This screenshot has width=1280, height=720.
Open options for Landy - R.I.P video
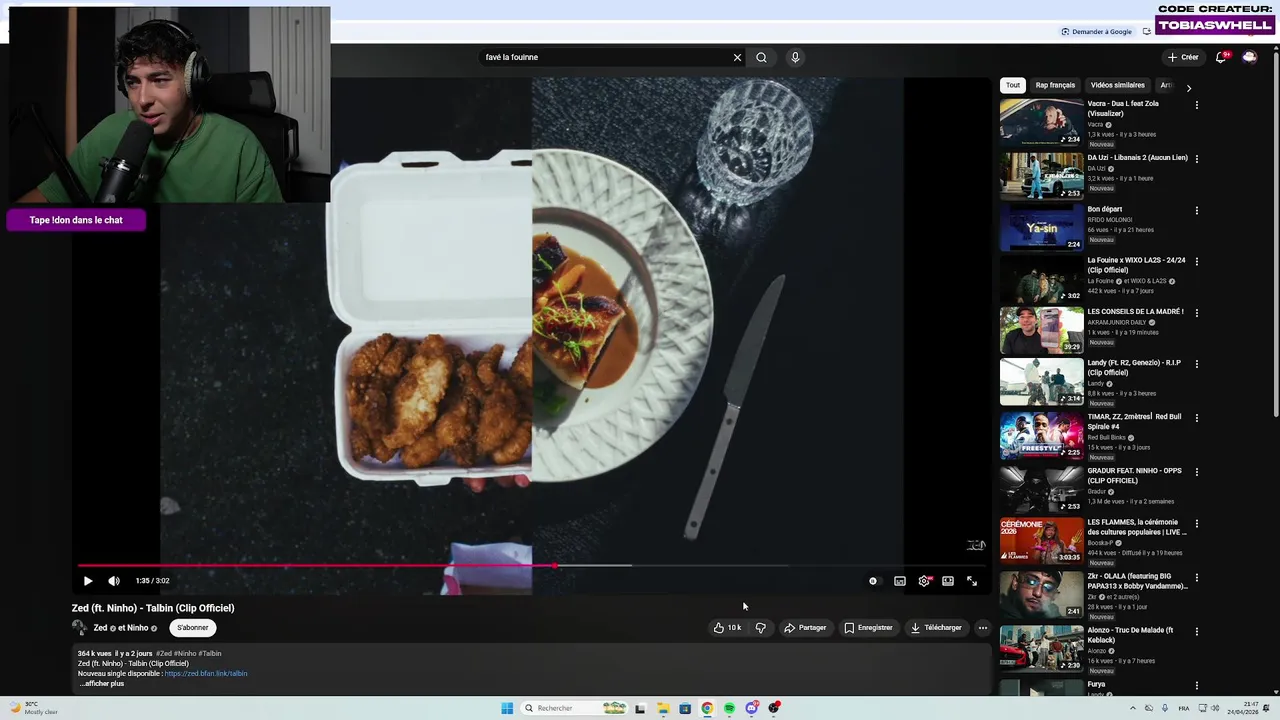tap(1197, 365)
